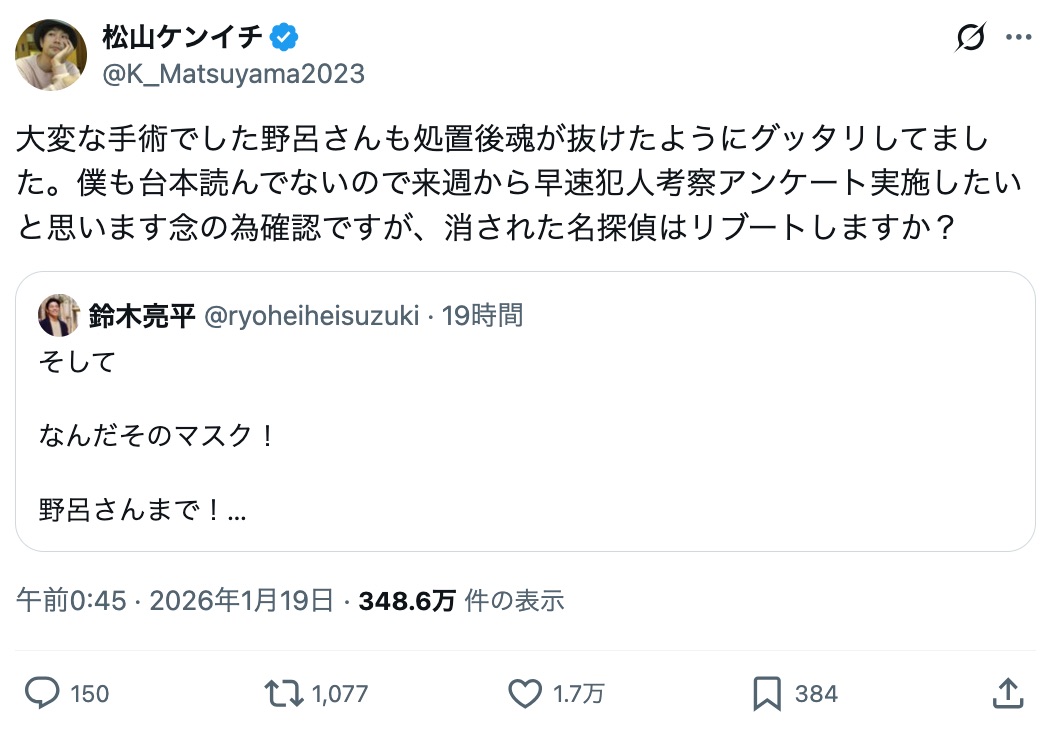Select the repost icon
This screenshot has width=1054, height=734.
[284, 693]
